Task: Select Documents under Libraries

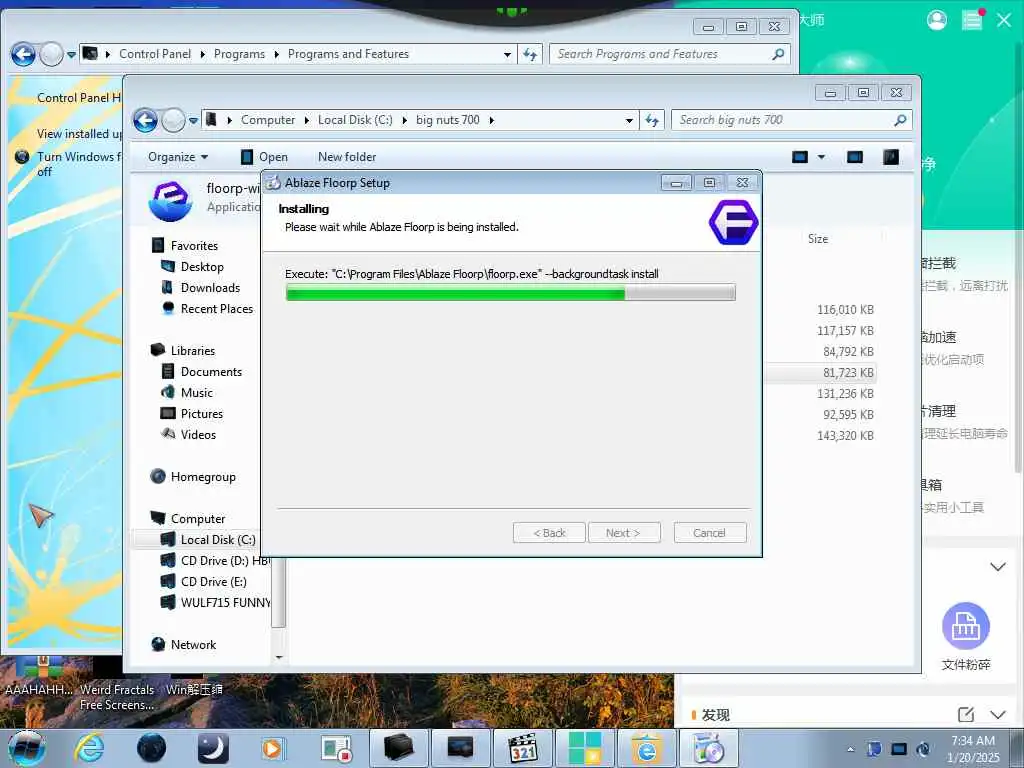Action: coord(211,372)
